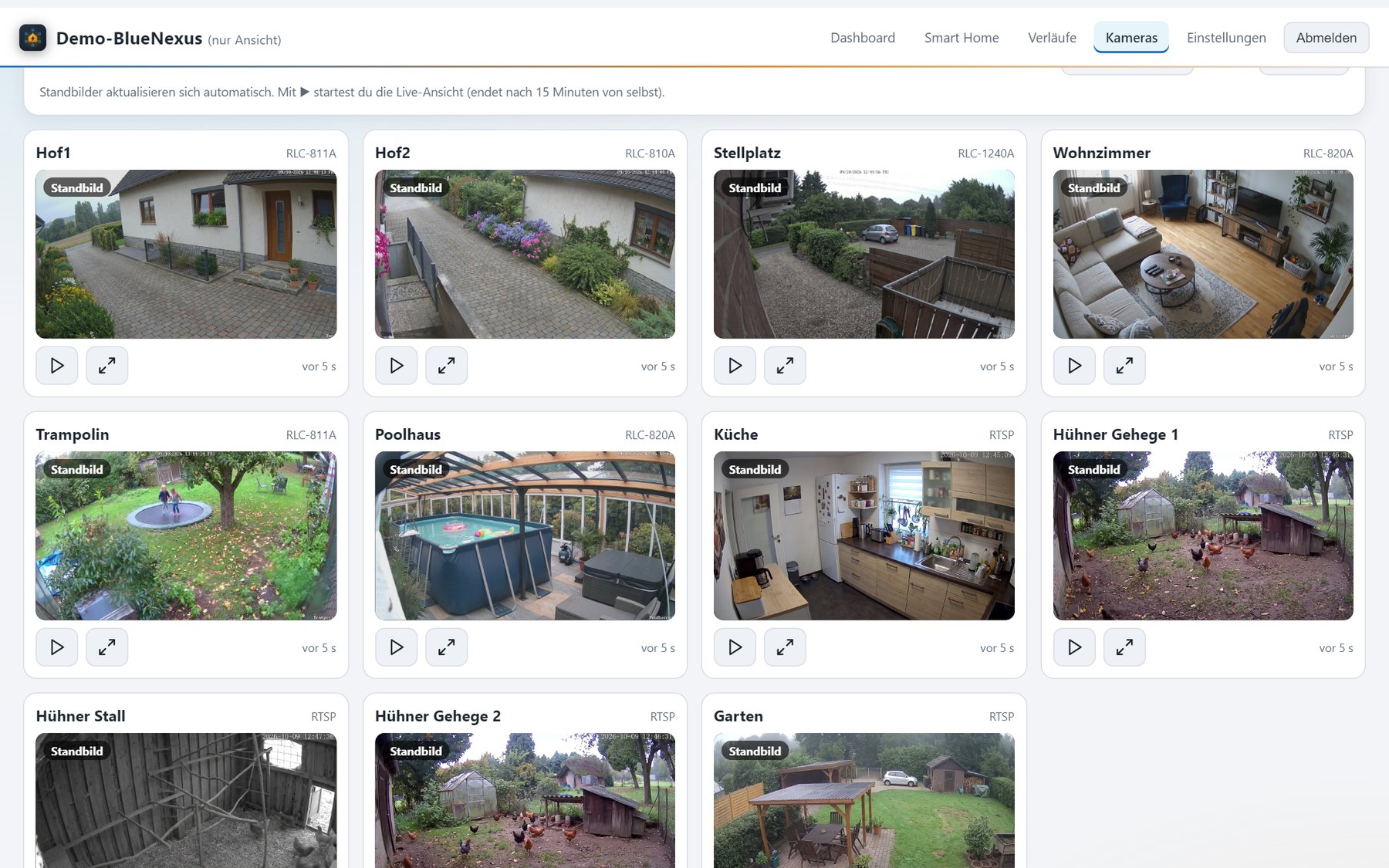Start live view for Wohnzimmer camera
Image resolution: width=1389 pixels, height=868 pixels.
[1074, 366]
